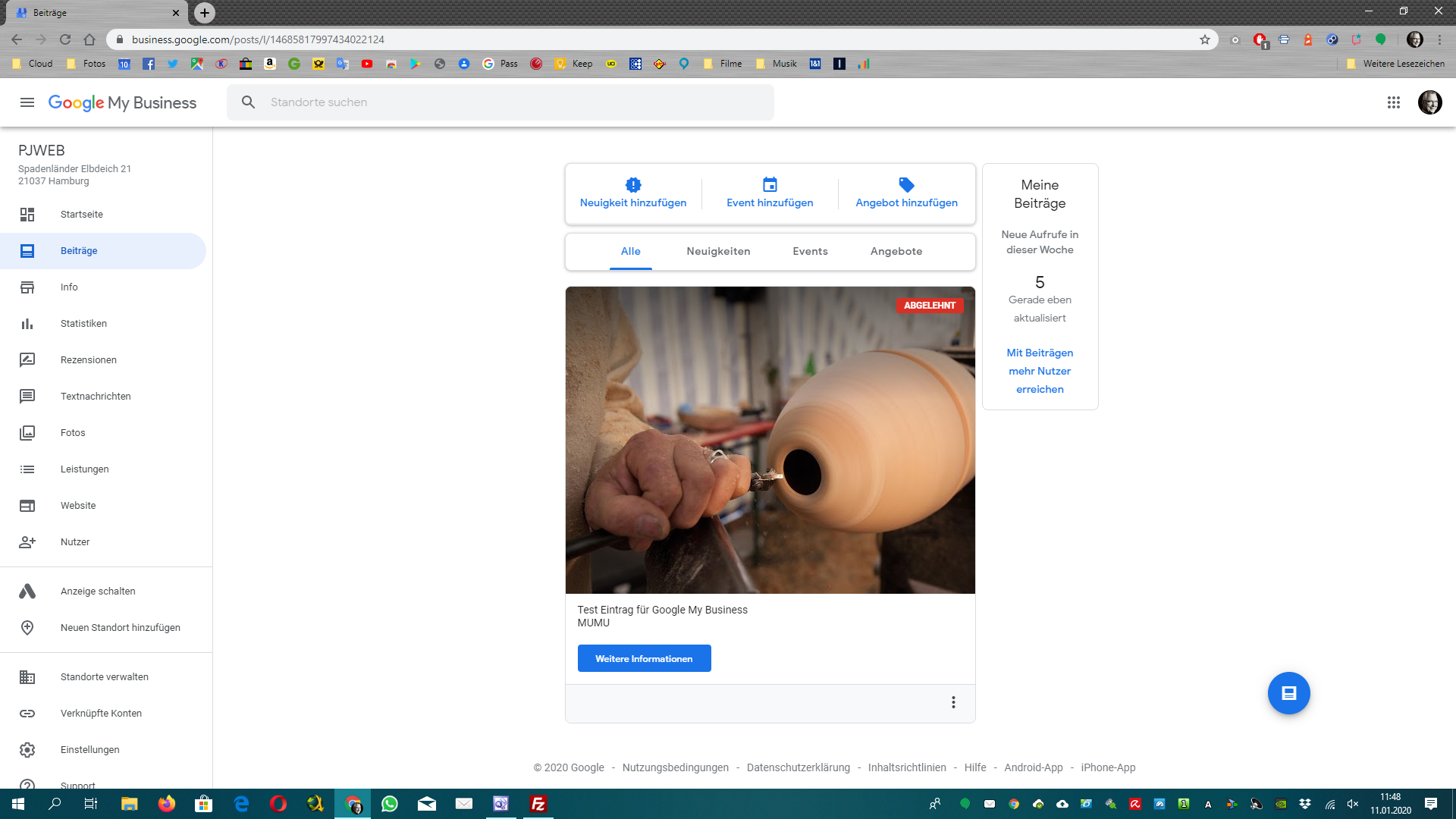Open the Windows notification center
Viewport: 1456px width, 819px height.
point(1431,804)
